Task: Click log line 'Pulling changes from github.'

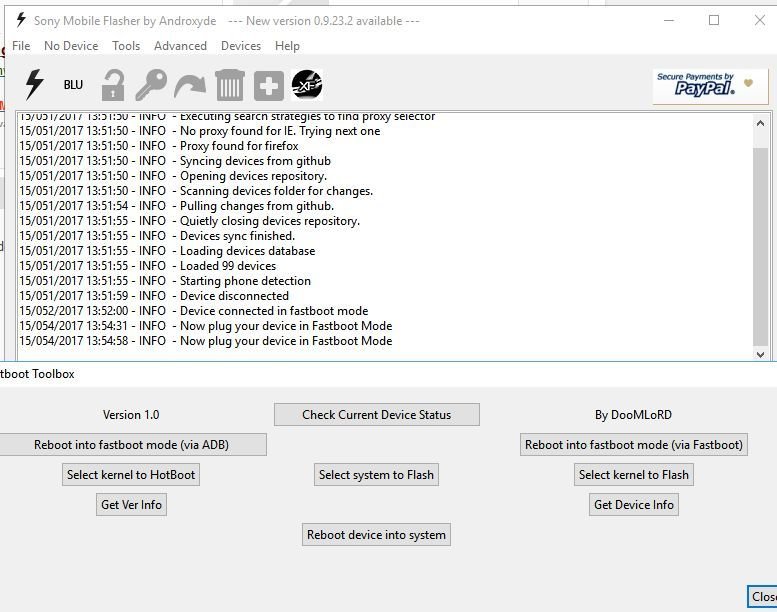Action: point(177,206)
